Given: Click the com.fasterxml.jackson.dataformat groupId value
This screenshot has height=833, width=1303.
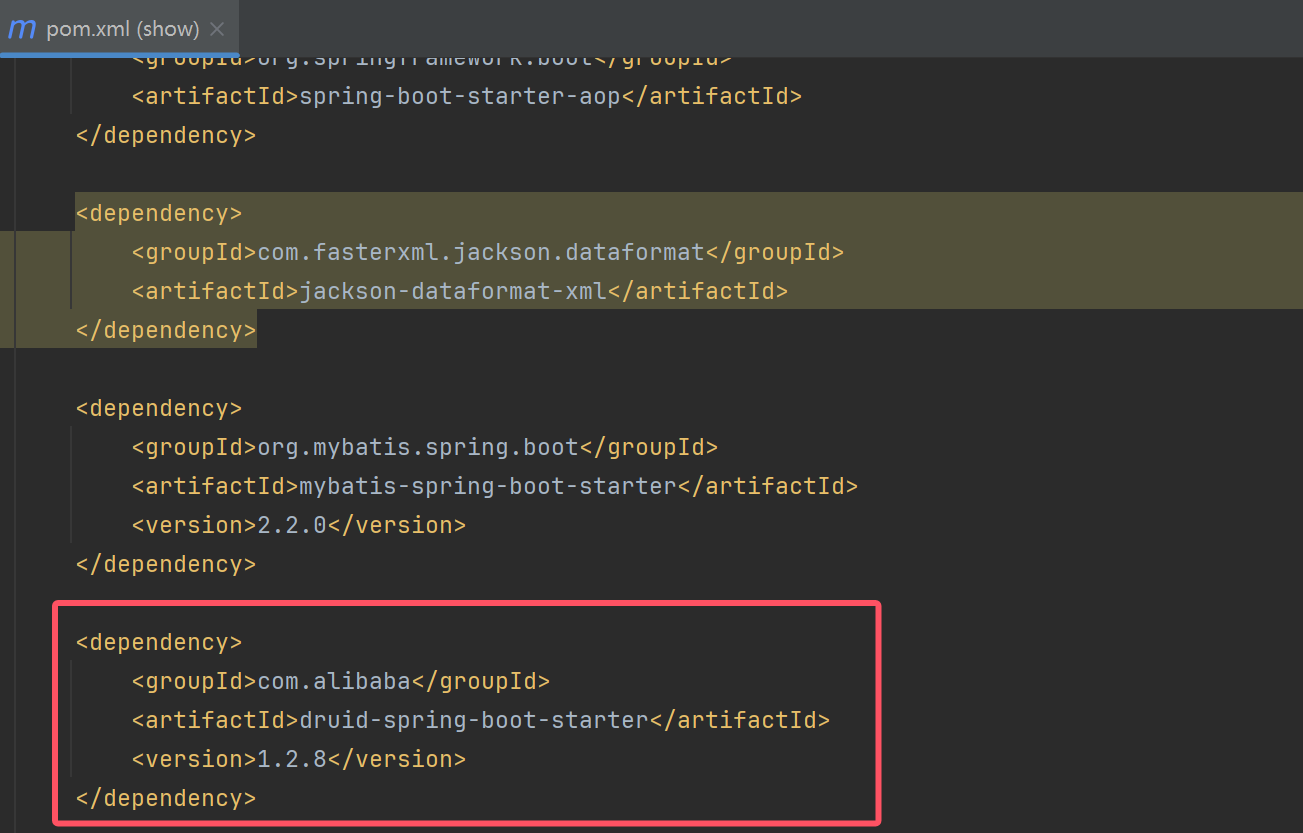Looking at the screenshot, I should 481,252.
